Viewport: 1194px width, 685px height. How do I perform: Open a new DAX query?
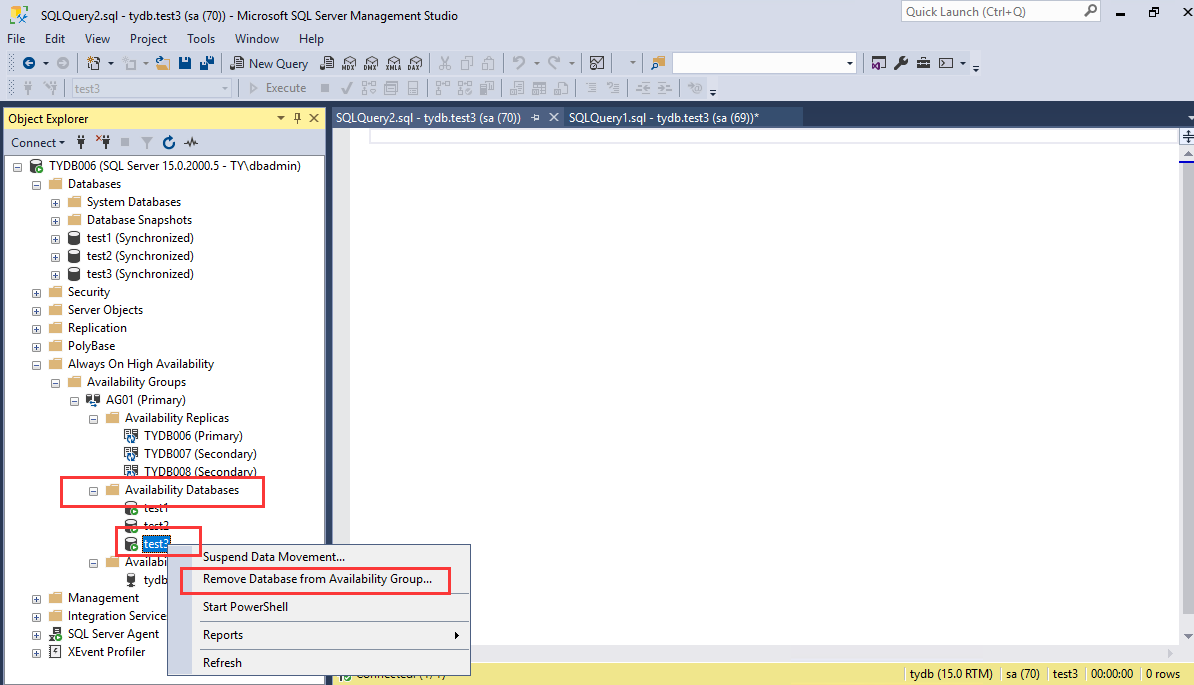(x=415, y=63)
